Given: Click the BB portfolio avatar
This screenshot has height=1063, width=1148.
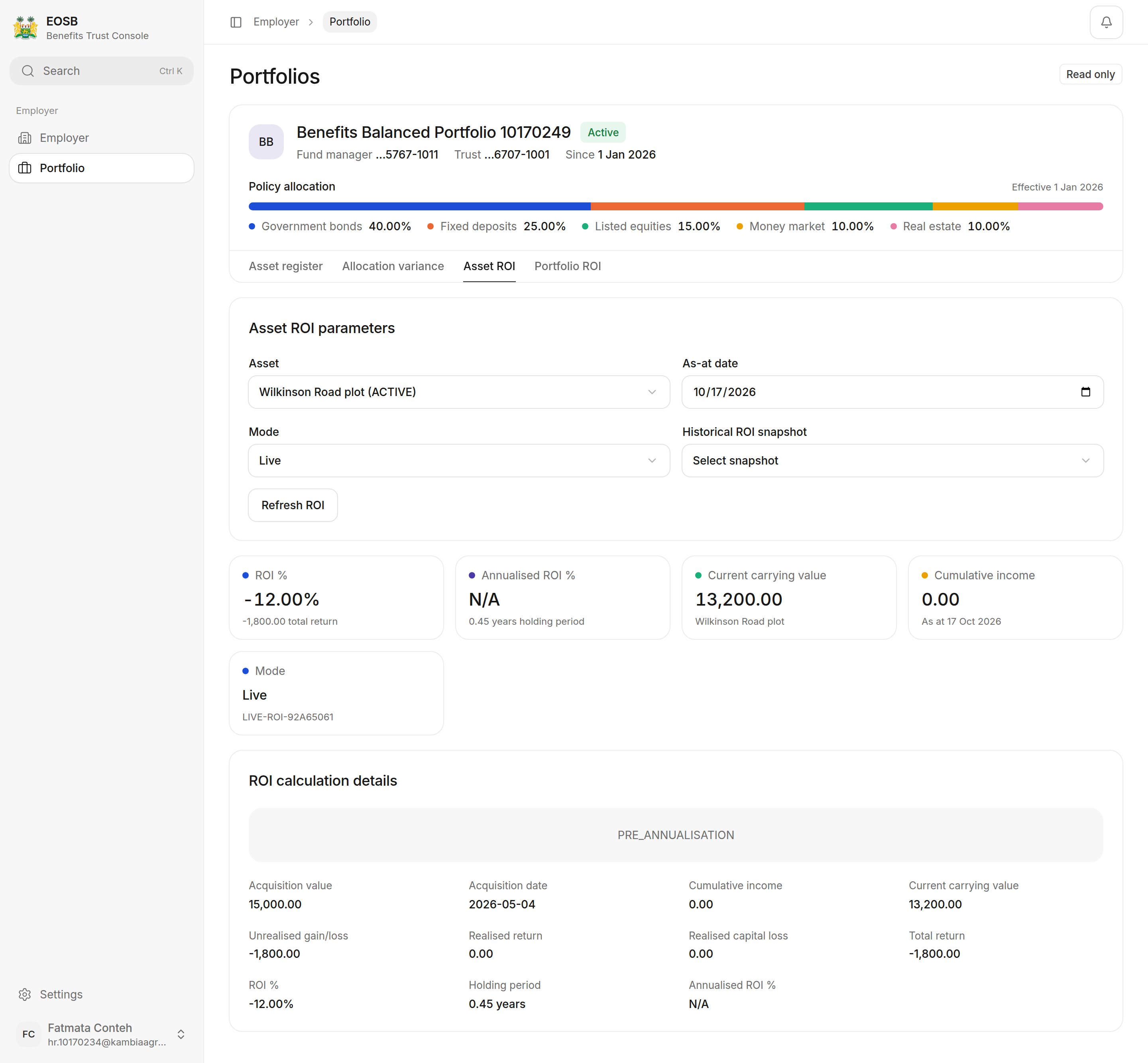Looking at the screenshot, I should pyautogui.click(x=266, y=141).
